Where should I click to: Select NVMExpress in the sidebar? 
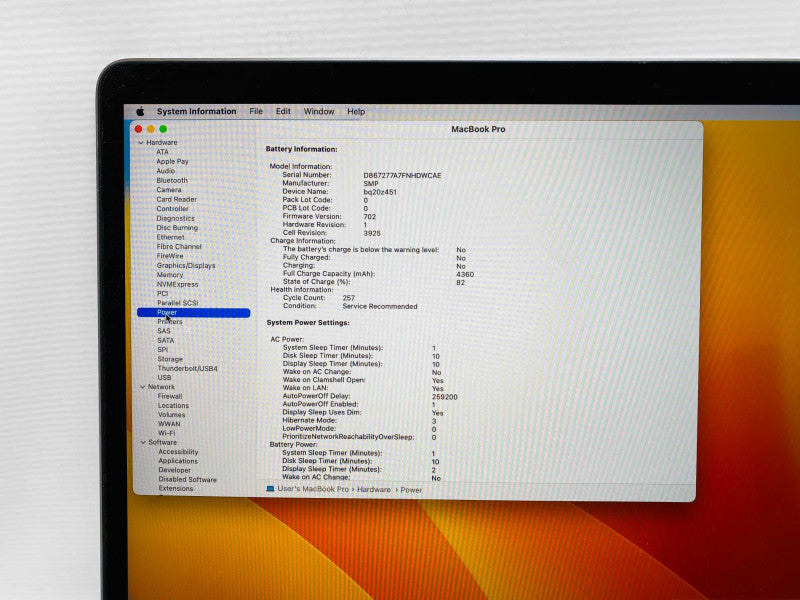coord(178,284)
